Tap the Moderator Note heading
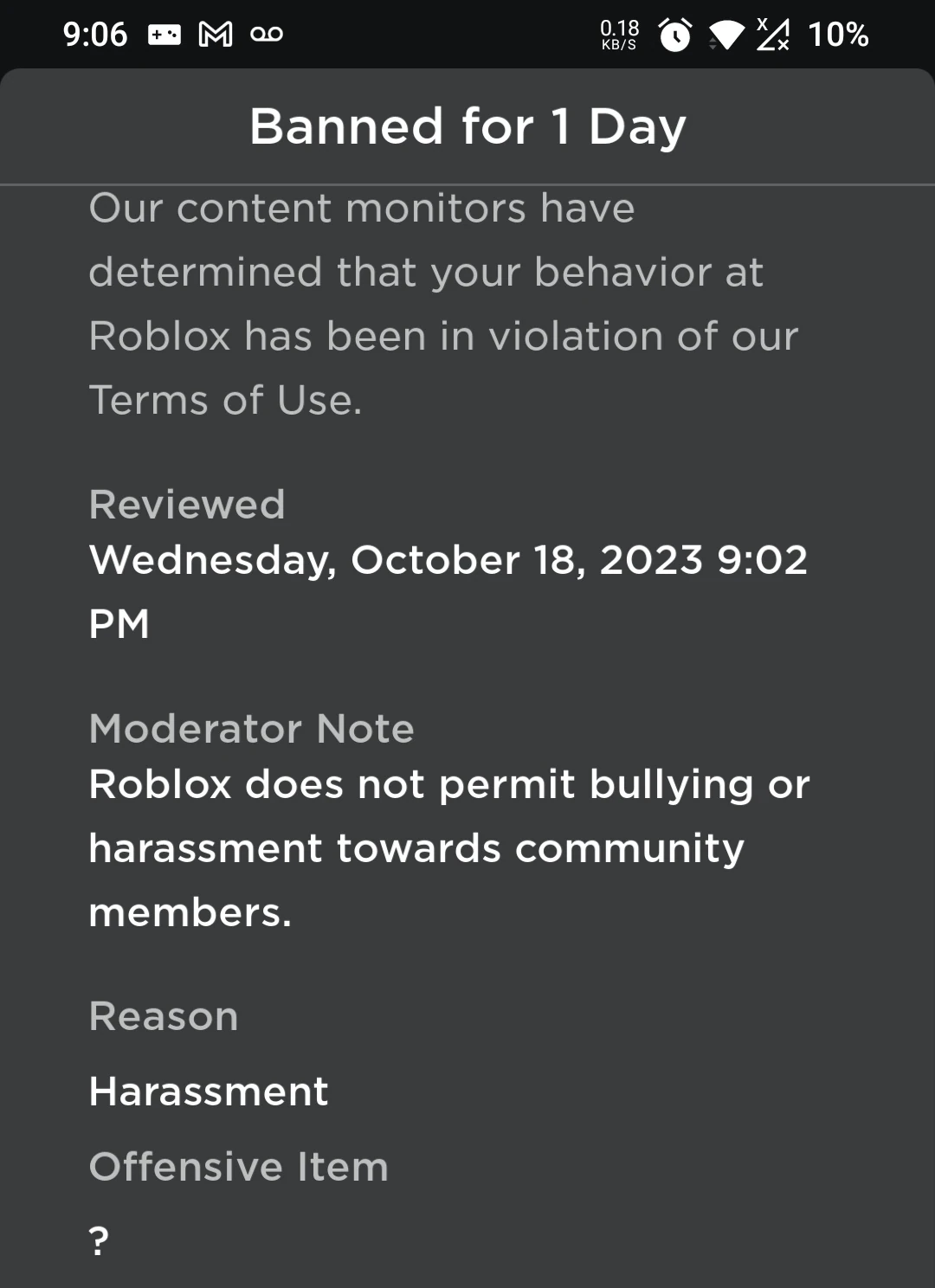935x1288 pixels. (252, 729)
